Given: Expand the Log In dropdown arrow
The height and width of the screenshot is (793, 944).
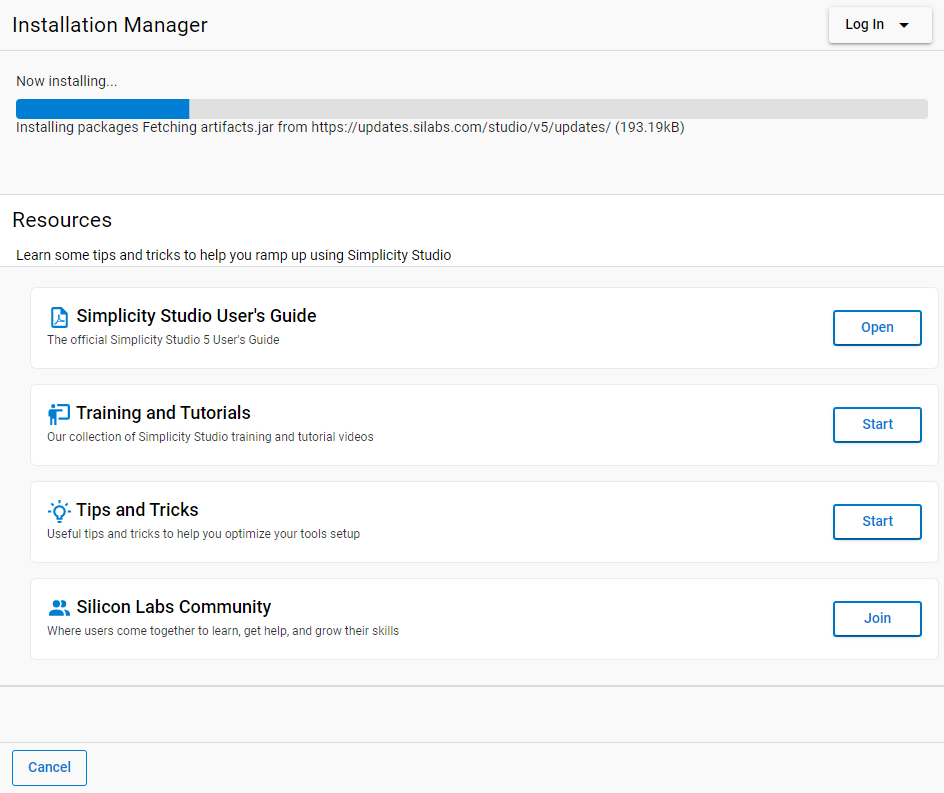Looking at the screenshot, I should point(904,25).
